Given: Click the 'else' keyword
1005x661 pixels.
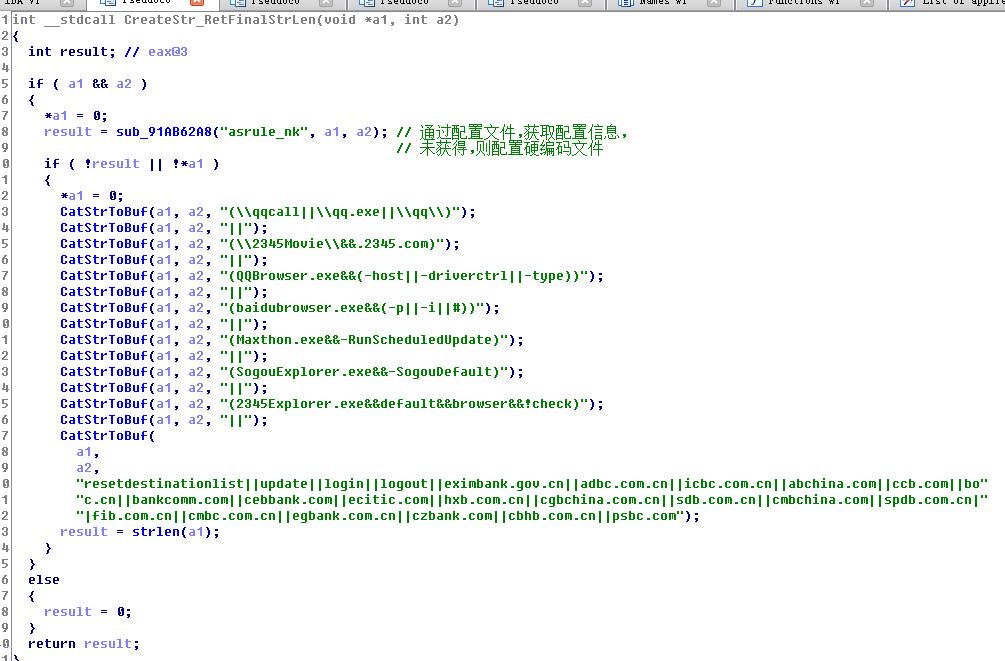Looking at the screenshot, I should (44, 580).
